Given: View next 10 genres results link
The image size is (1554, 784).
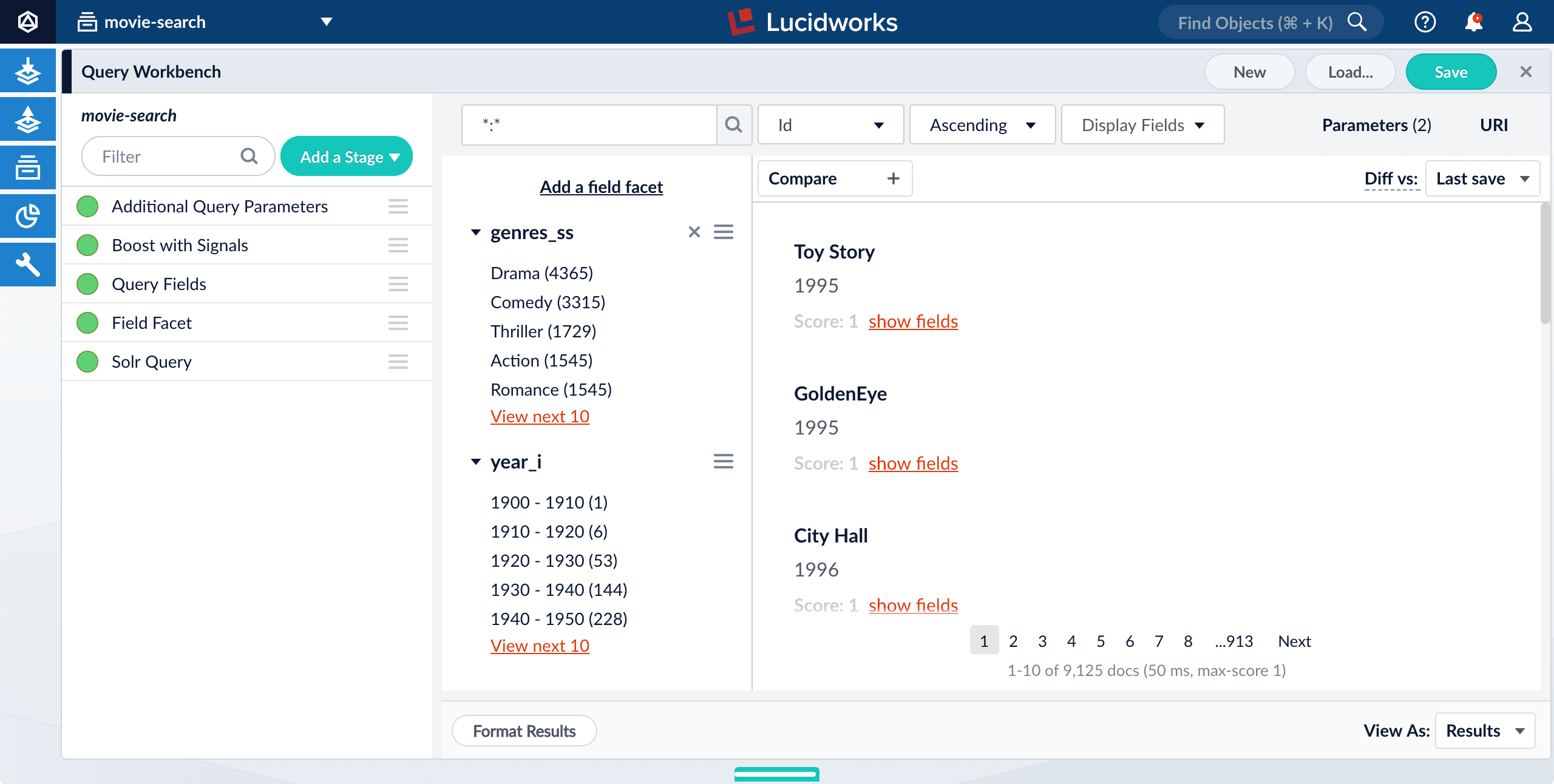Looking at the screenshot, I should click(x=540, y=416).
